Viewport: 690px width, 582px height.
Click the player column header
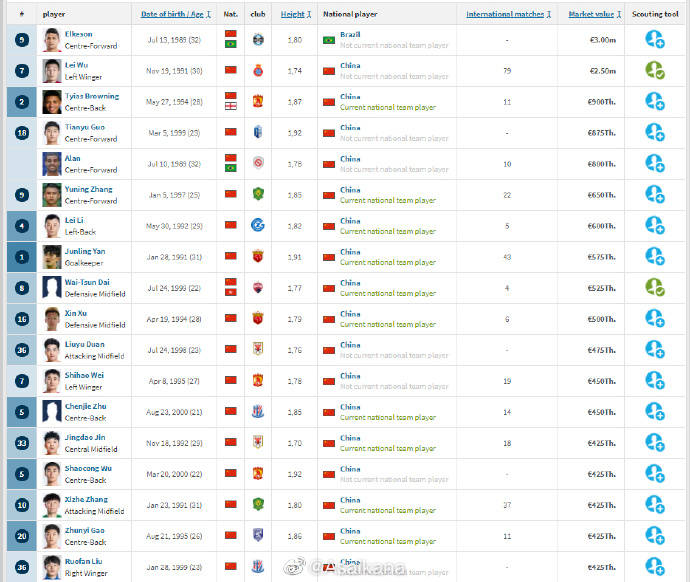coord(54,15)
